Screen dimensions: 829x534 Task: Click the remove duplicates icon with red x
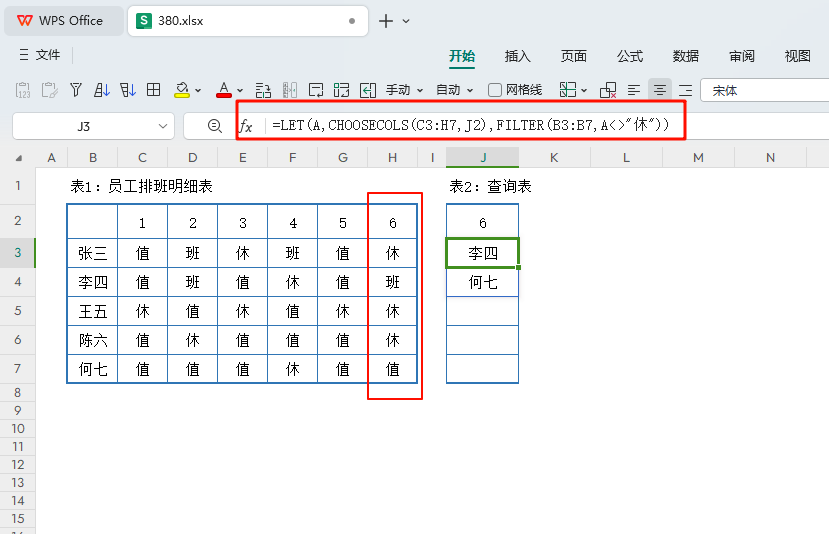608,90
